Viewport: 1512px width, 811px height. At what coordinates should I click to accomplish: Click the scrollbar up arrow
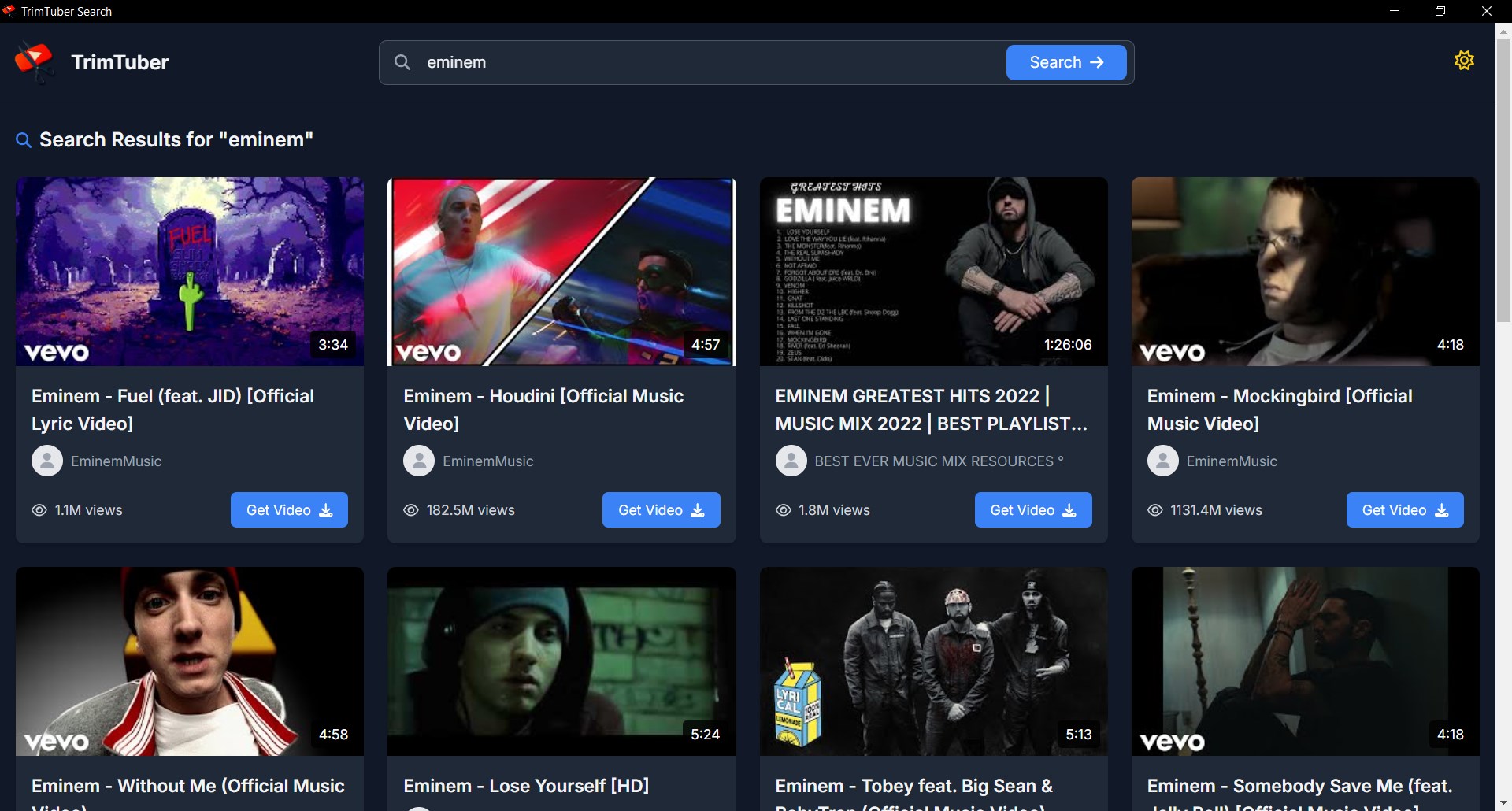click(1503, 31)
